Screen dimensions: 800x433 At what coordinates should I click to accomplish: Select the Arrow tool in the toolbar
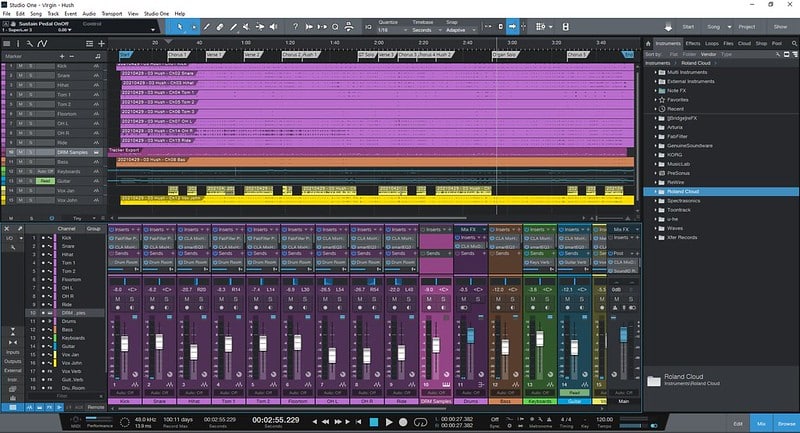[180, 27]
